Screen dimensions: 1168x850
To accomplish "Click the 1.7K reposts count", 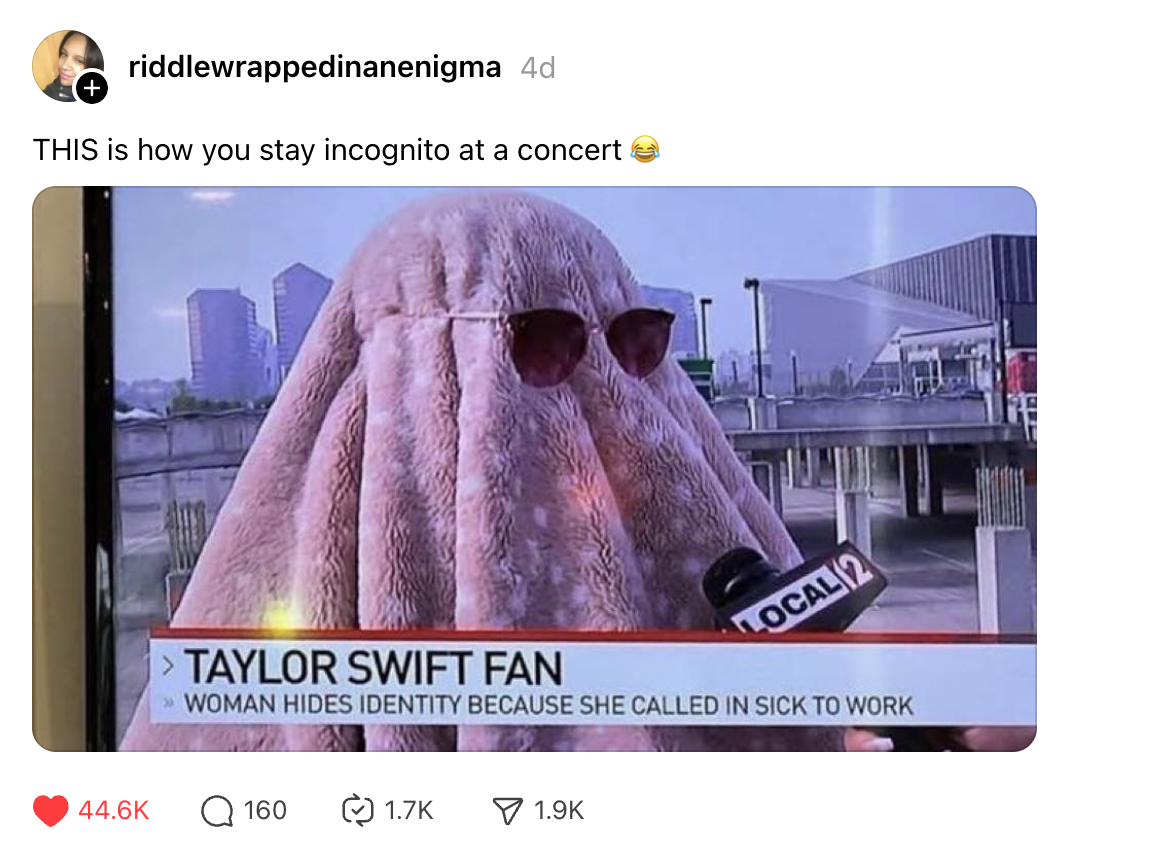I will click(x=408, y=811).
